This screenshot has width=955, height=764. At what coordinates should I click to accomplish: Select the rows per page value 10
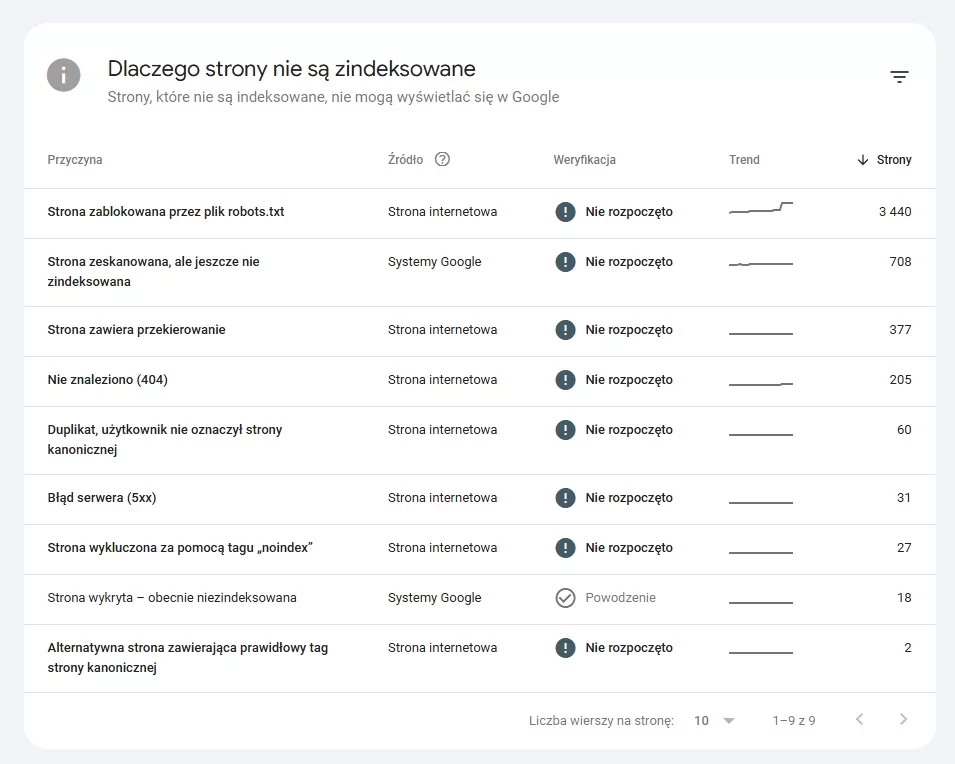pyautogui.click(x=702, y=721)
